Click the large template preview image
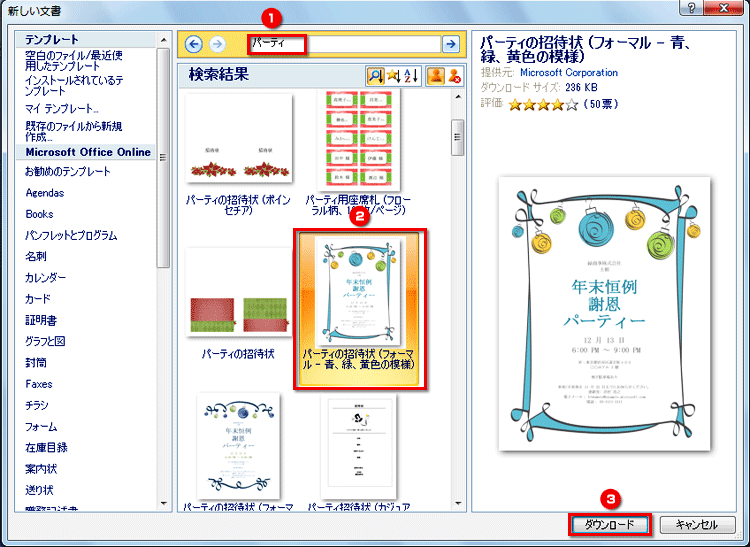Screen dimensions: 750x547 point(604,314)
